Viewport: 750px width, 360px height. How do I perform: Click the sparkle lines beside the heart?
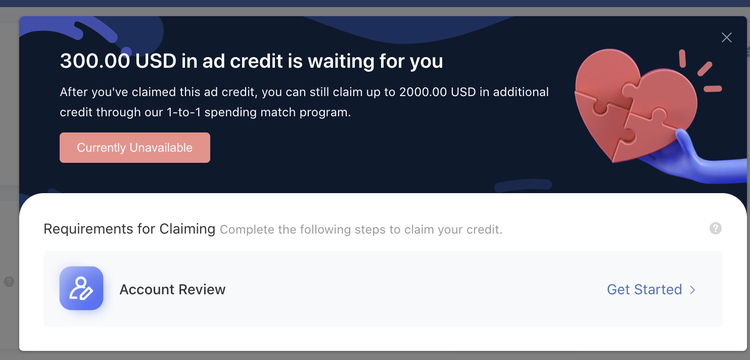pyautogui.click(x=701, y=71)
